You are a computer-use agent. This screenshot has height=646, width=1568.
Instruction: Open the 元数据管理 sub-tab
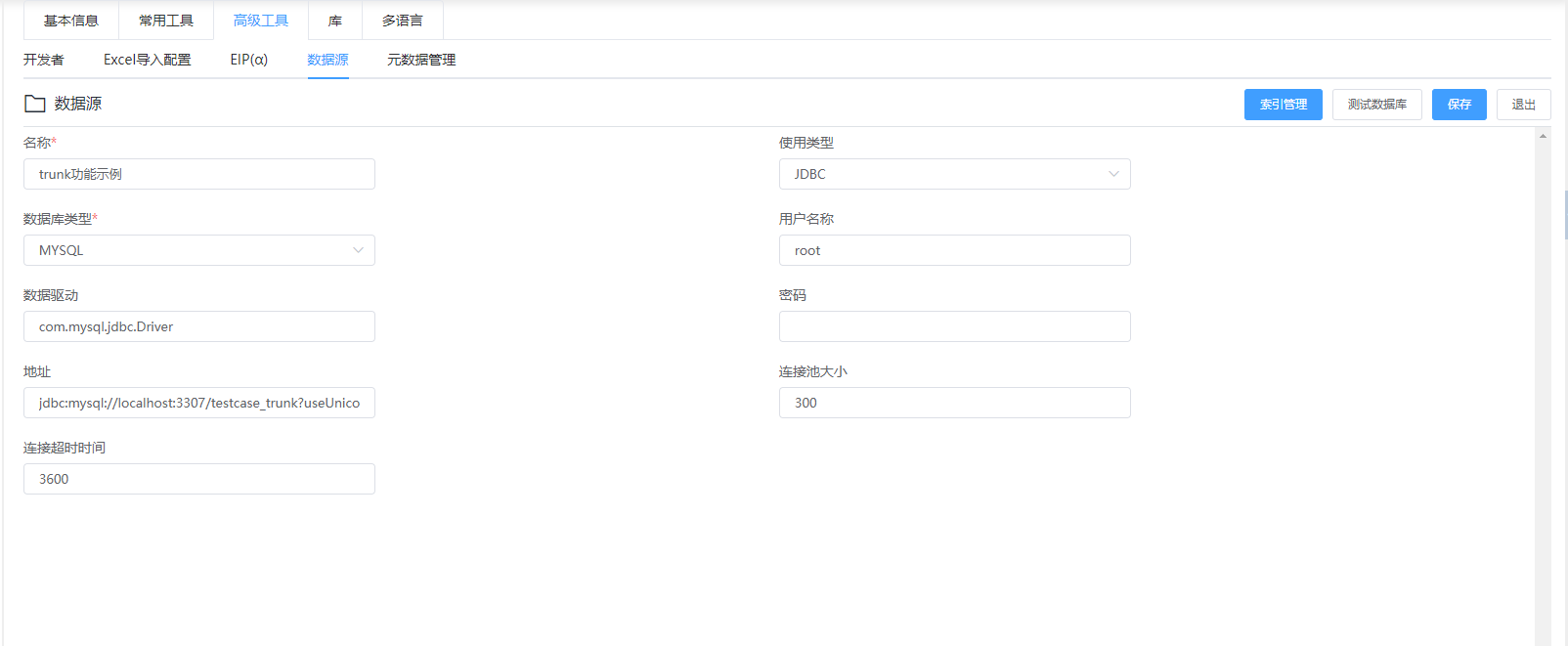pos(421,60)
